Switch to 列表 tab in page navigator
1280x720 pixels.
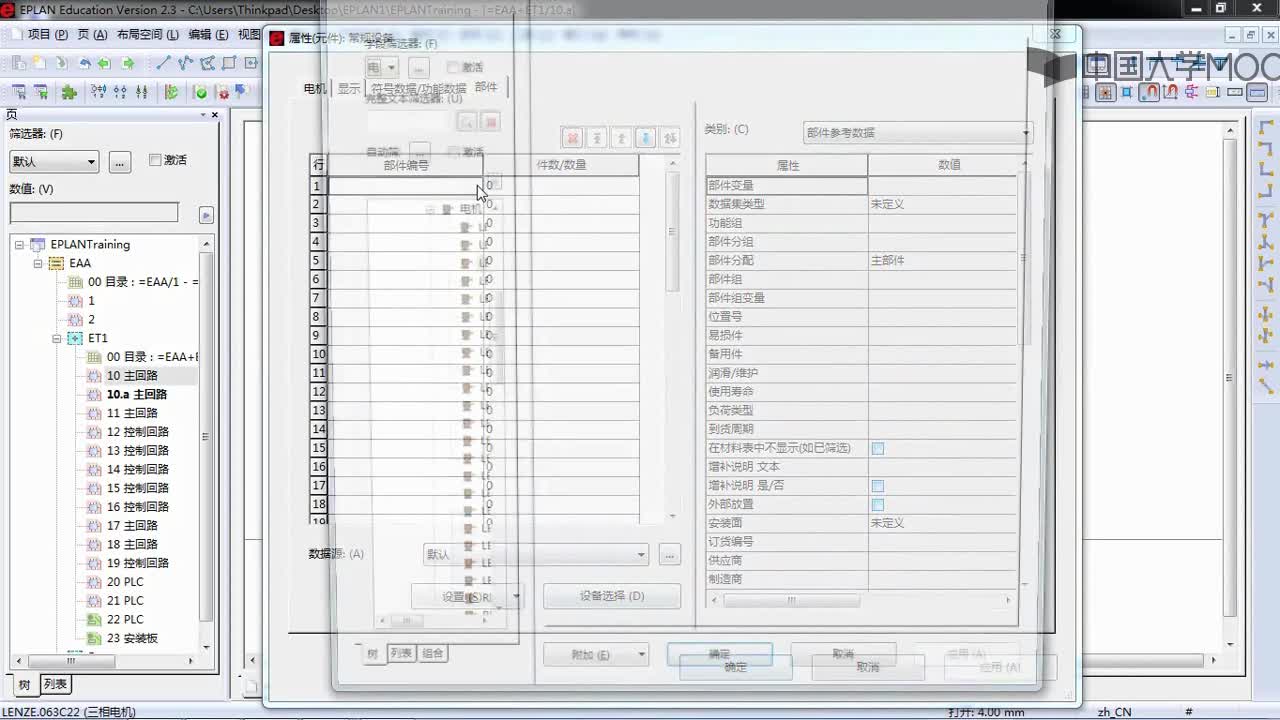(55, 684)
